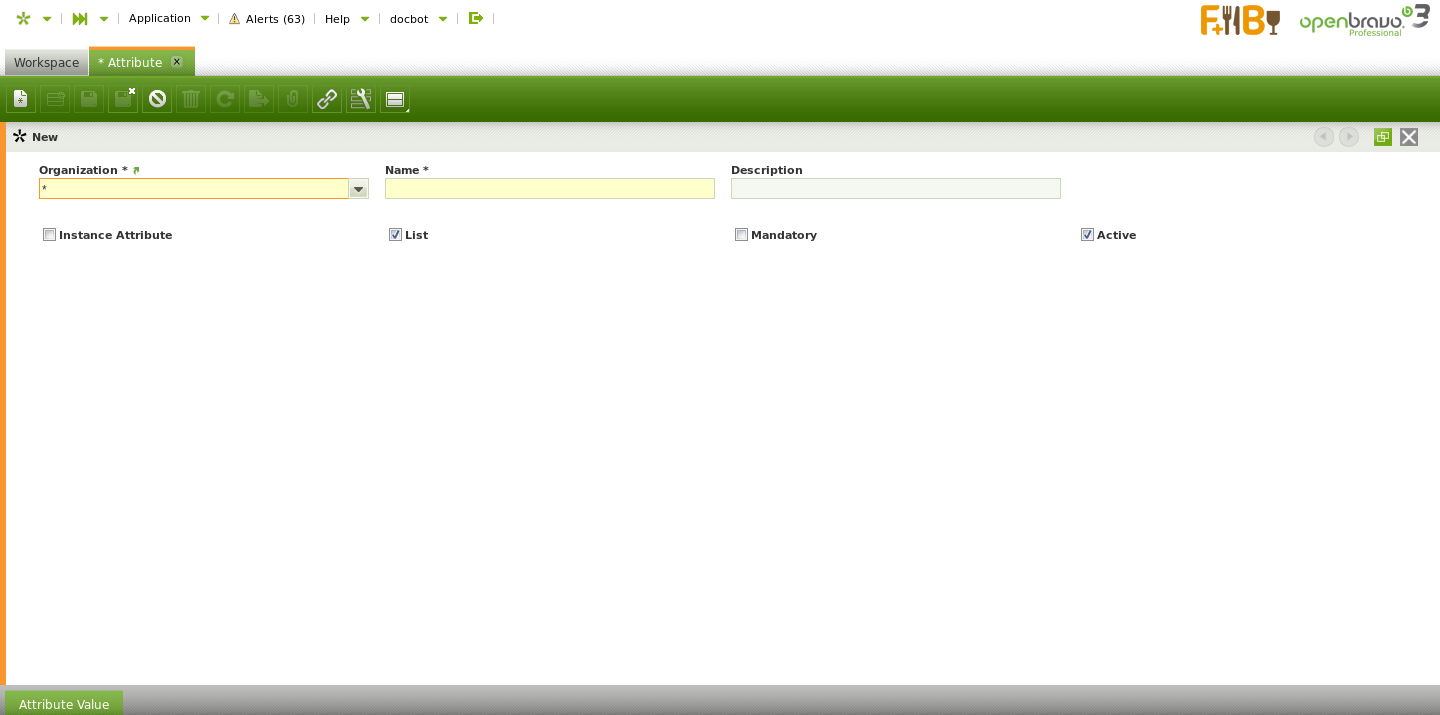Tick the Mandatory checkbox
Viewport: 1440px width, 715px height.
(x=741, y=235)
